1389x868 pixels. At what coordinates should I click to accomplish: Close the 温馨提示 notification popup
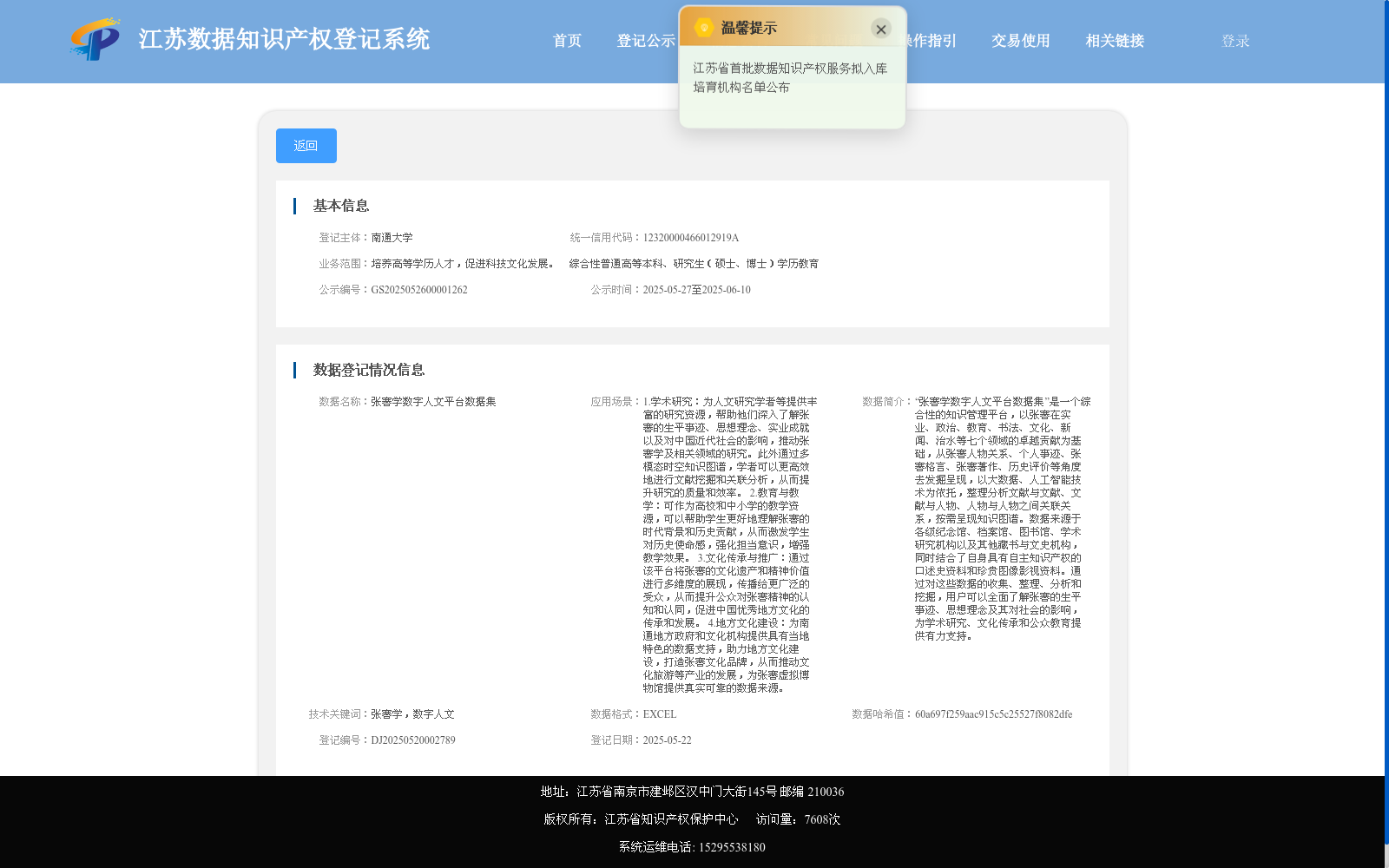(881, 29)
